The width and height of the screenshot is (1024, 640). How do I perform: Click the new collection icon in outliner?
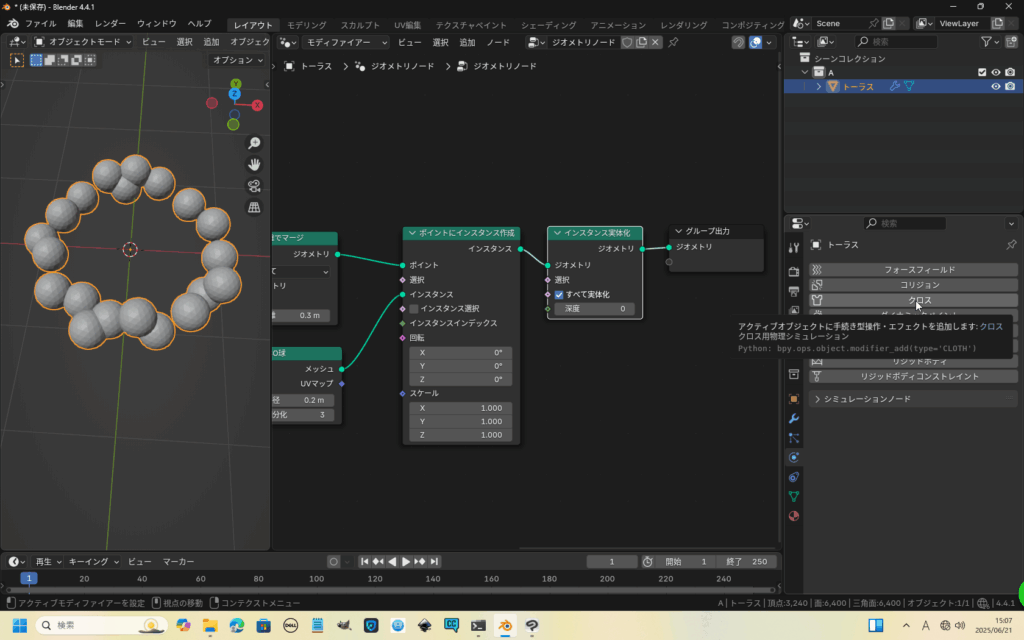(1012, 42)
